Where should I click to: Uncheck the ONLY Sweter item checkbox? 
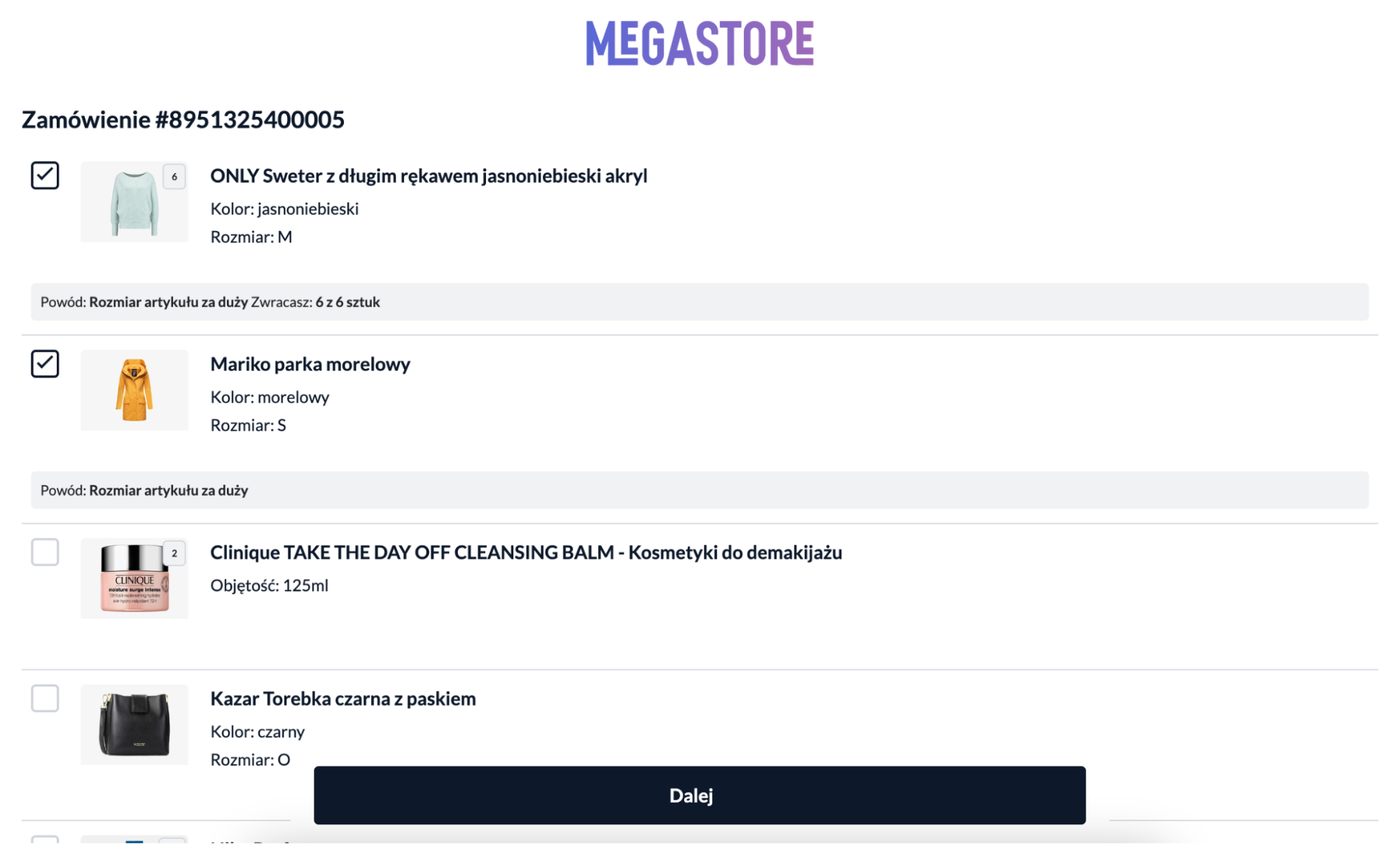click(45, 175)
